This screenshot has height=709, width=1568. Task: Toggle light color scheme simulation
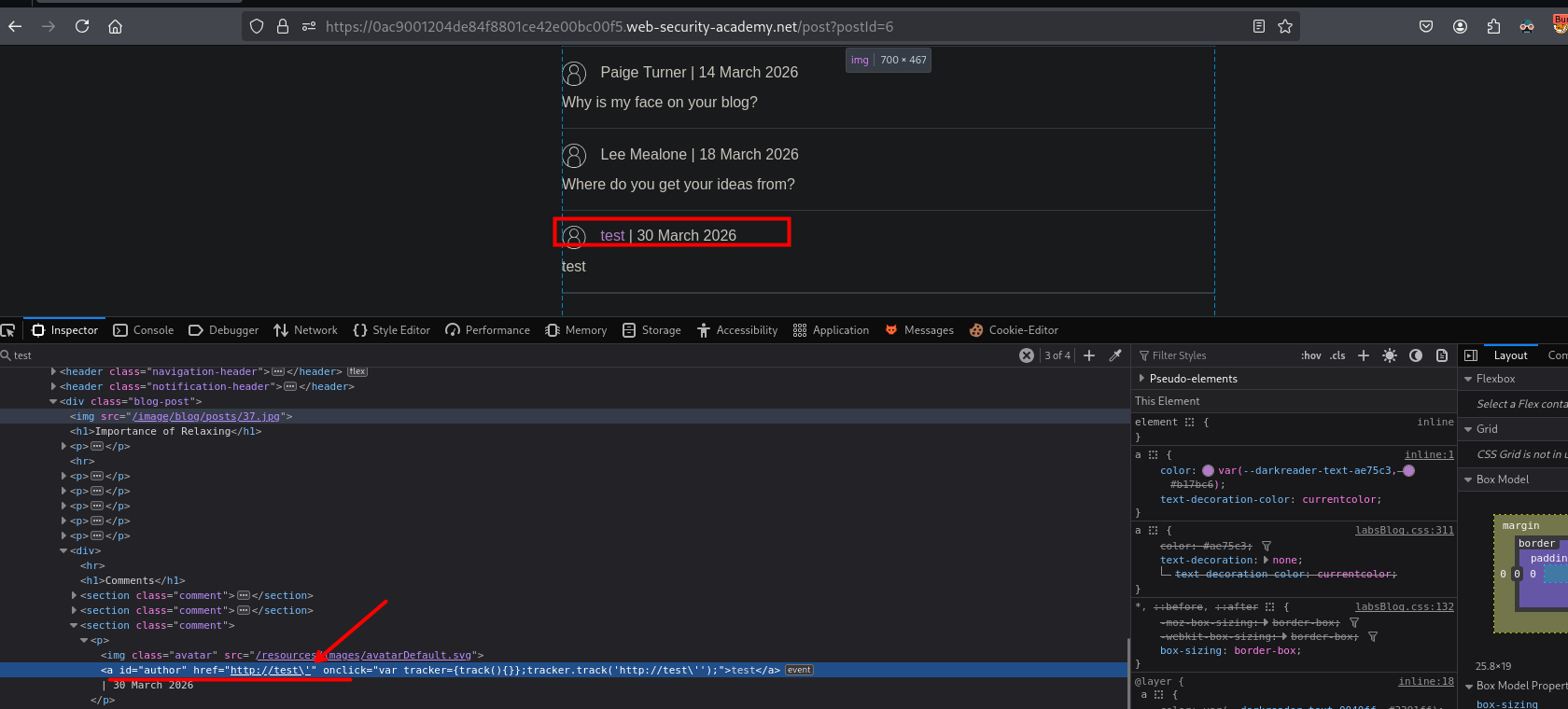tap(1390, 355)
